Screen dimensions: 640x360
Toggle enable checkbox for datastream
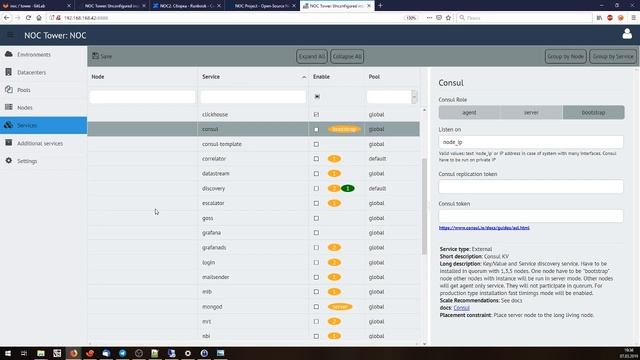click(x=316, y=173)
